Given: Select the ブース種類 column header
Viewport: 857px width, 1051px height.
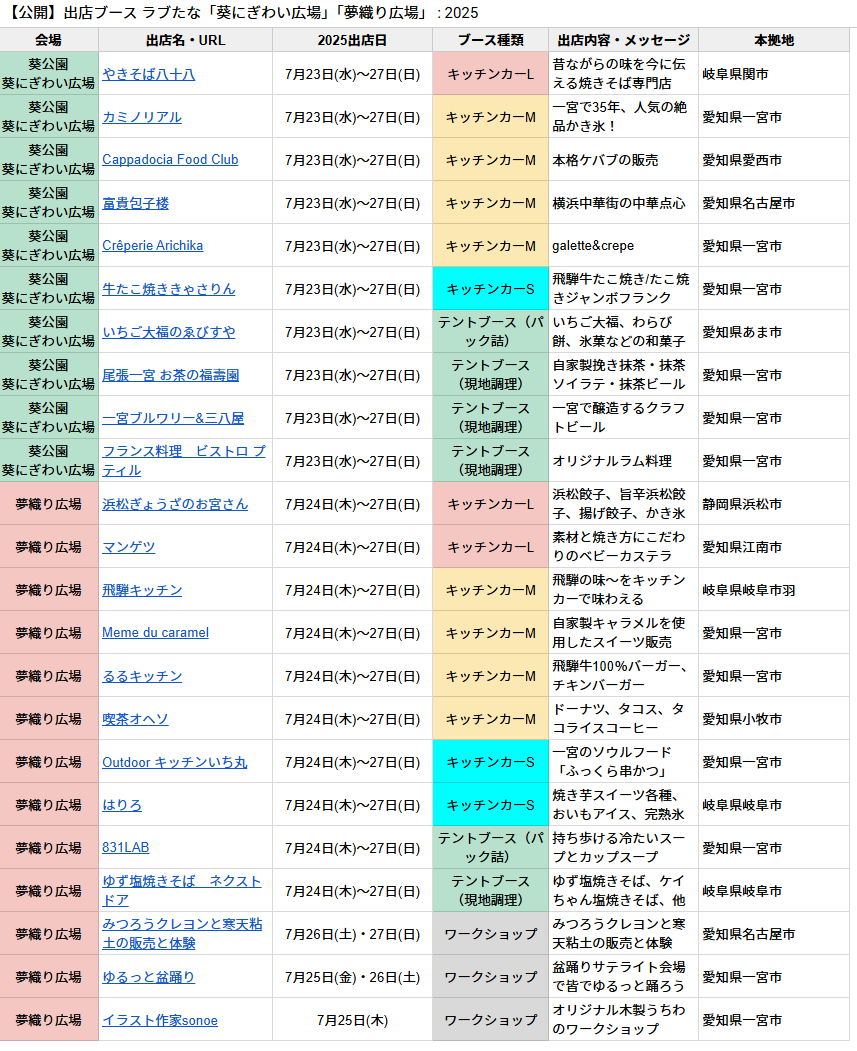Looking at the screenshot, I should pyautogui.click(x=490, y=40).
